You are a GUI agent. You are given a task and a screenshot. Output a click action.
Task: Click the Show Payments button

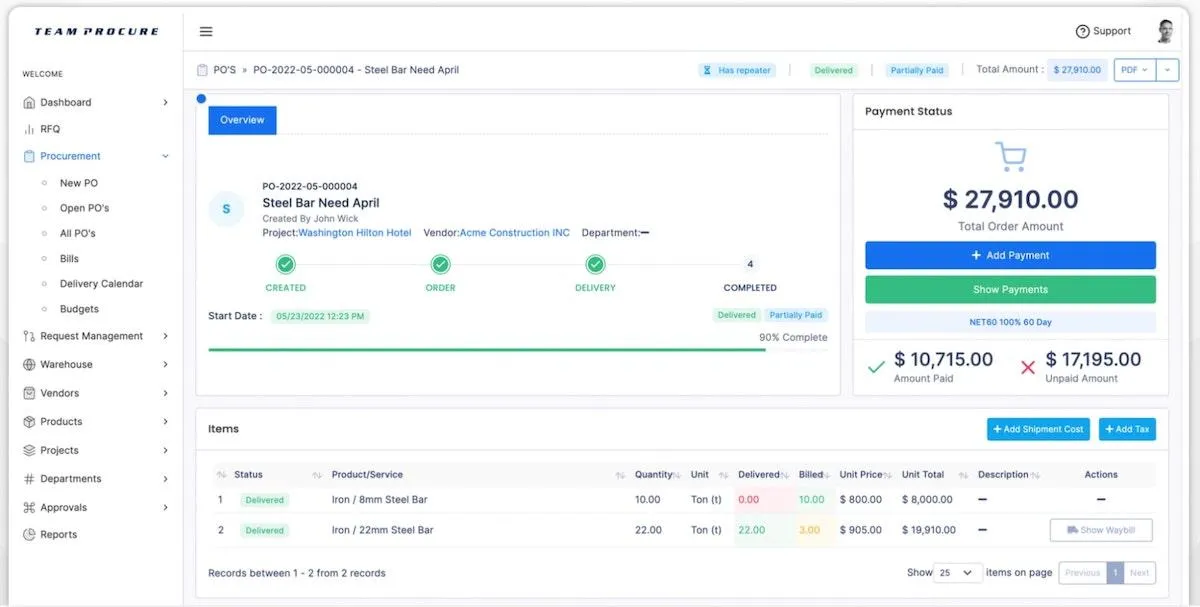[1010, 290]
